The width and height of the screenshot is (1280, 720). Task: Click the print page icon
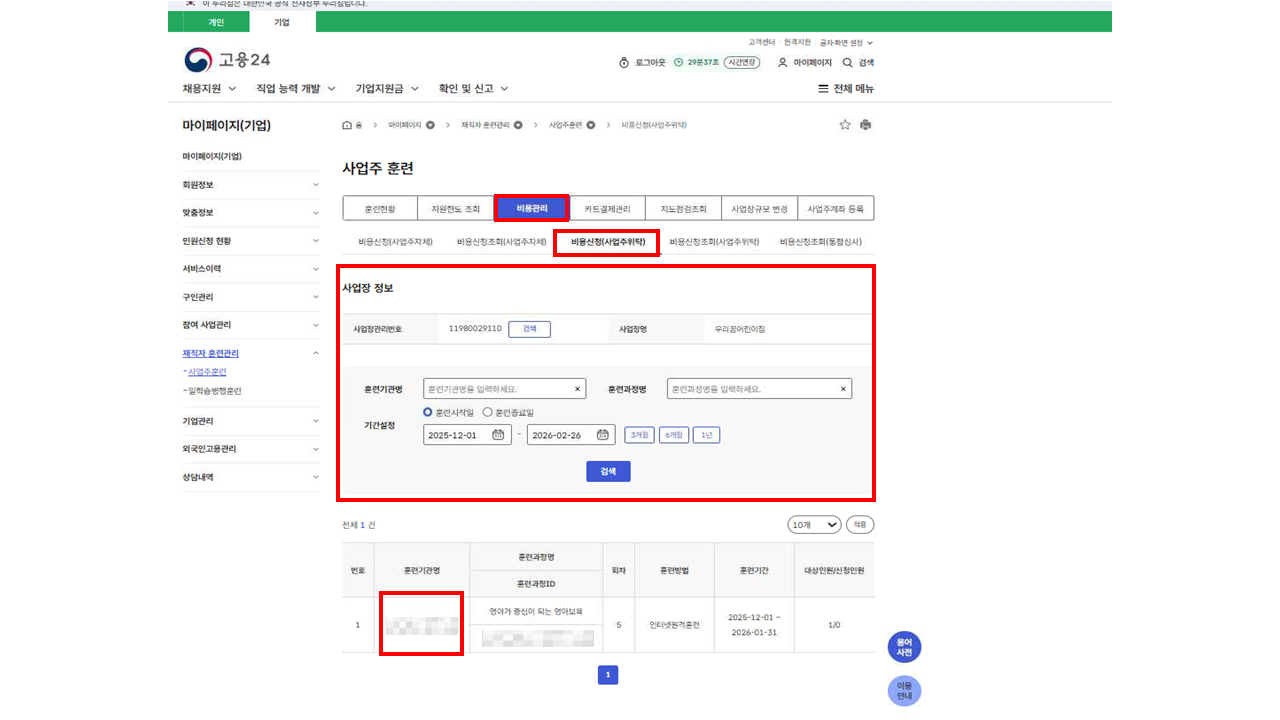coord(865,125)
